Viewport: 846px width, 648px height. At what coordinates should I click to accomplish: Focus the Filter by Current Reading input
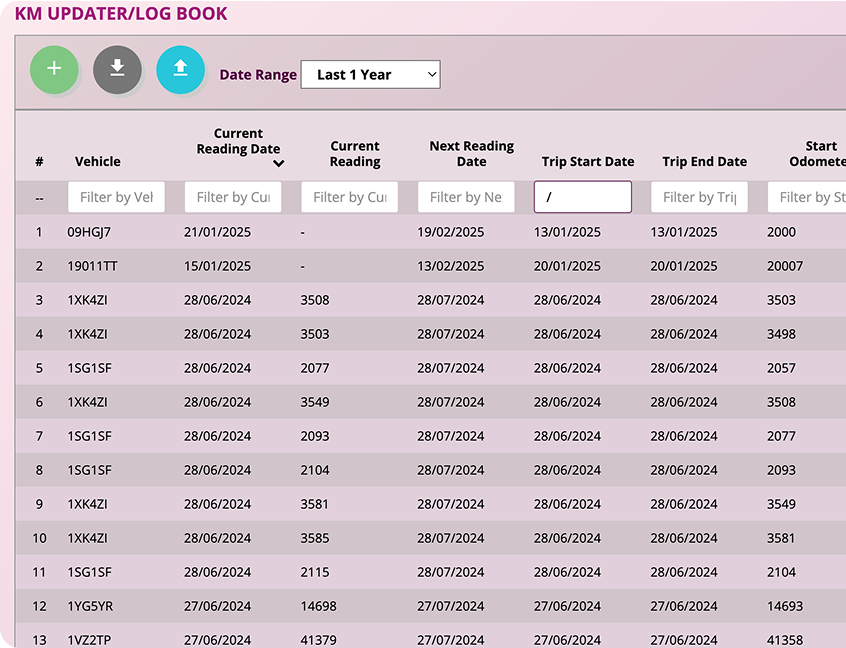349,197
